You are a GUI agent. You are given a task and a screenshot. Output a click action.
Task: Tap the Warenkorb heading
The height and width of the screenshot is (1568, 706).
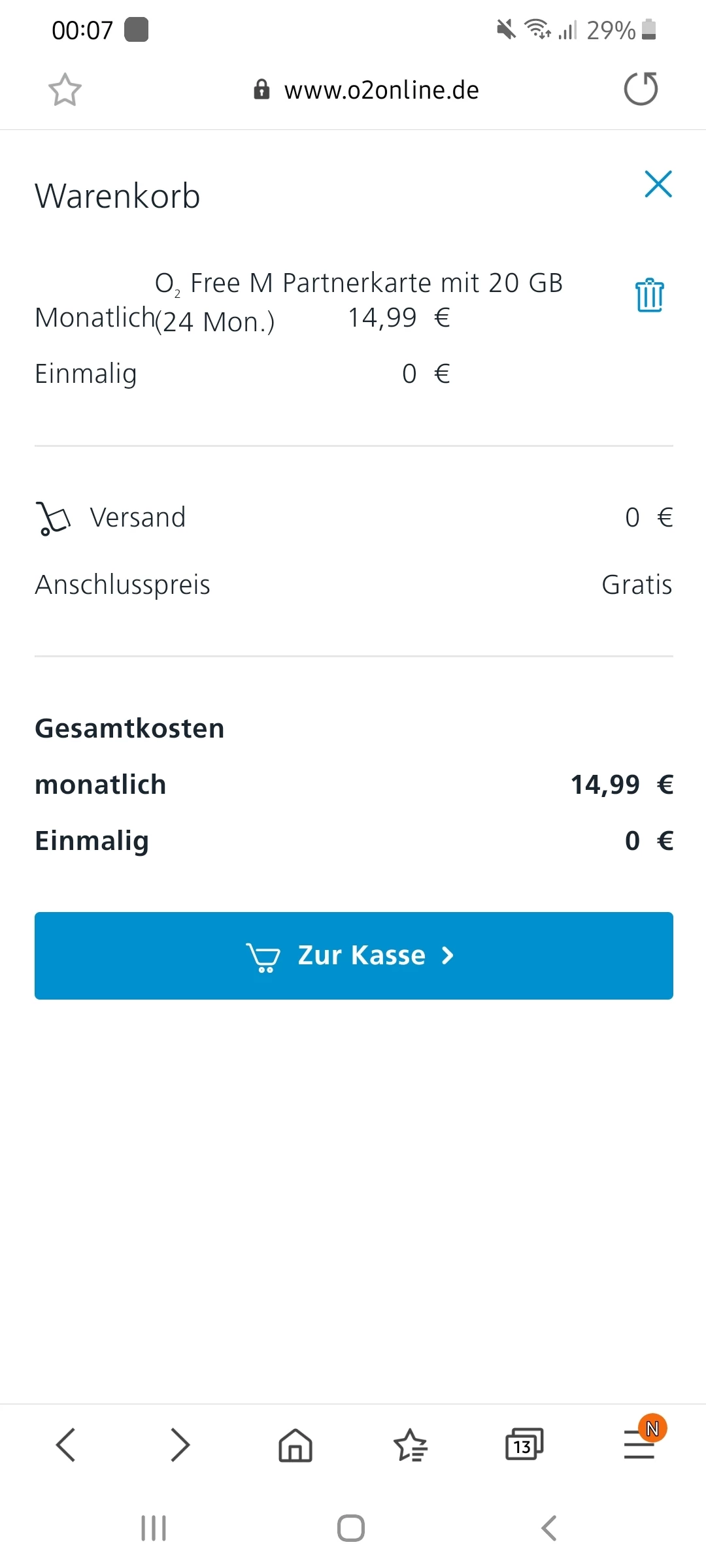118,196
